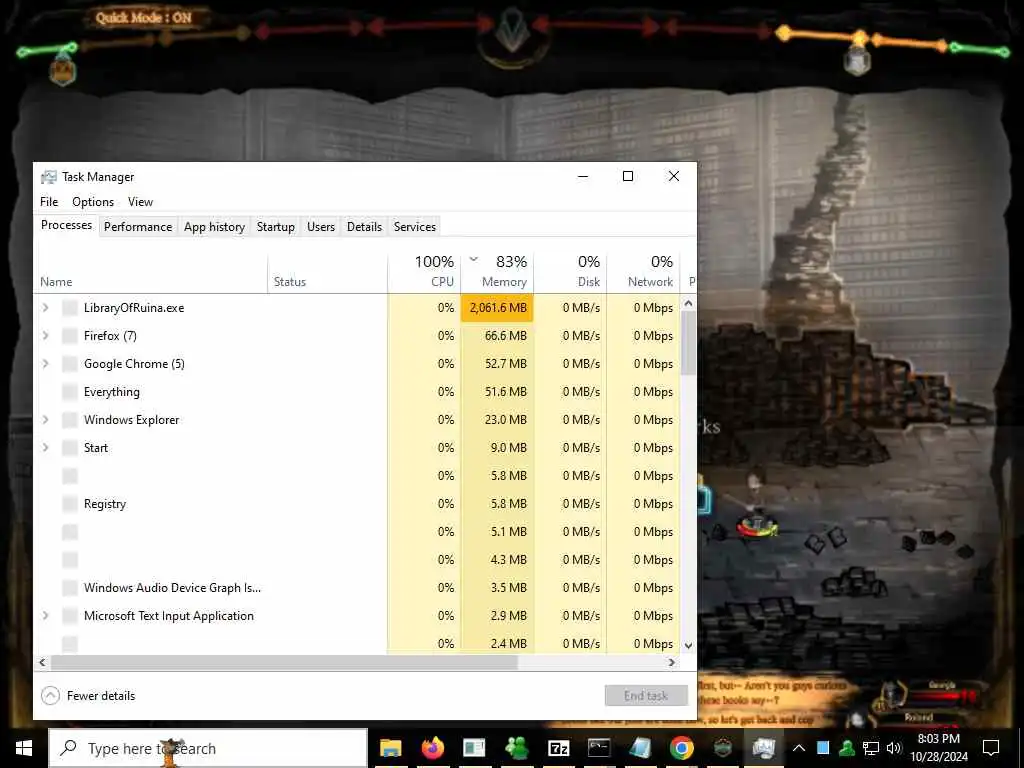Click the Windows Explorer process icon
1024x768 pixels.
70,420
